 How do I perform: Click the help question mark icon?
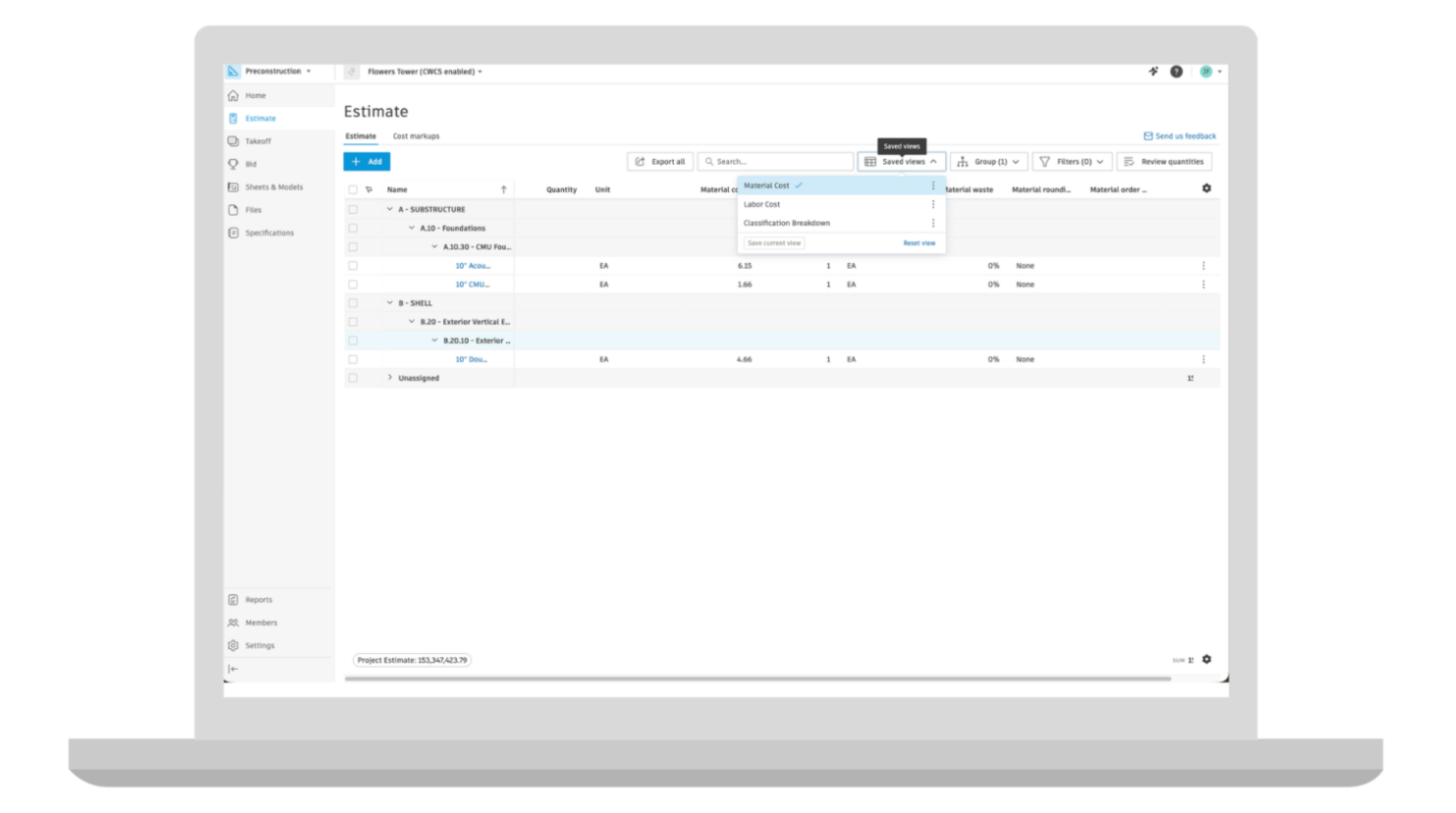(x=1176, y=72)
